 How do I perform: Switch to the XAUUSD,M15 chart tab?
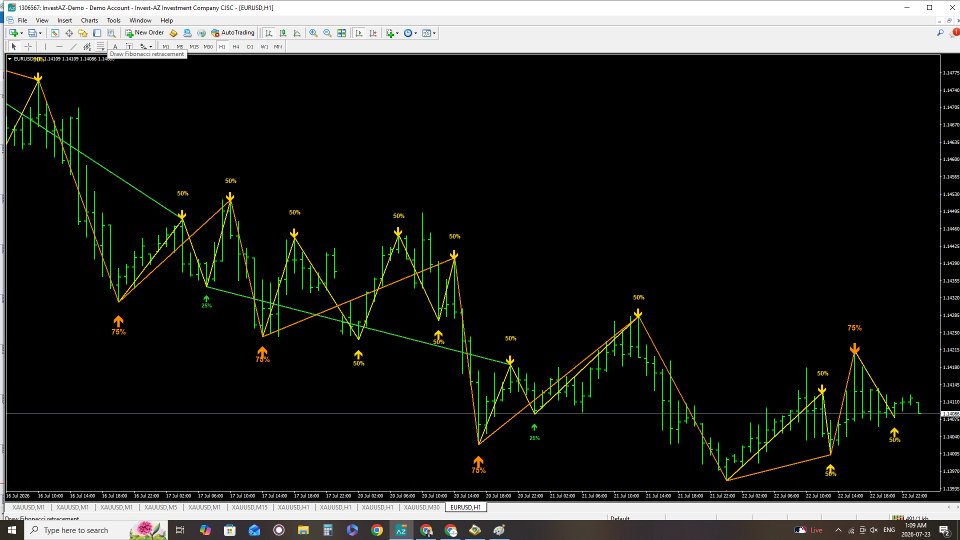pos(249,508)
